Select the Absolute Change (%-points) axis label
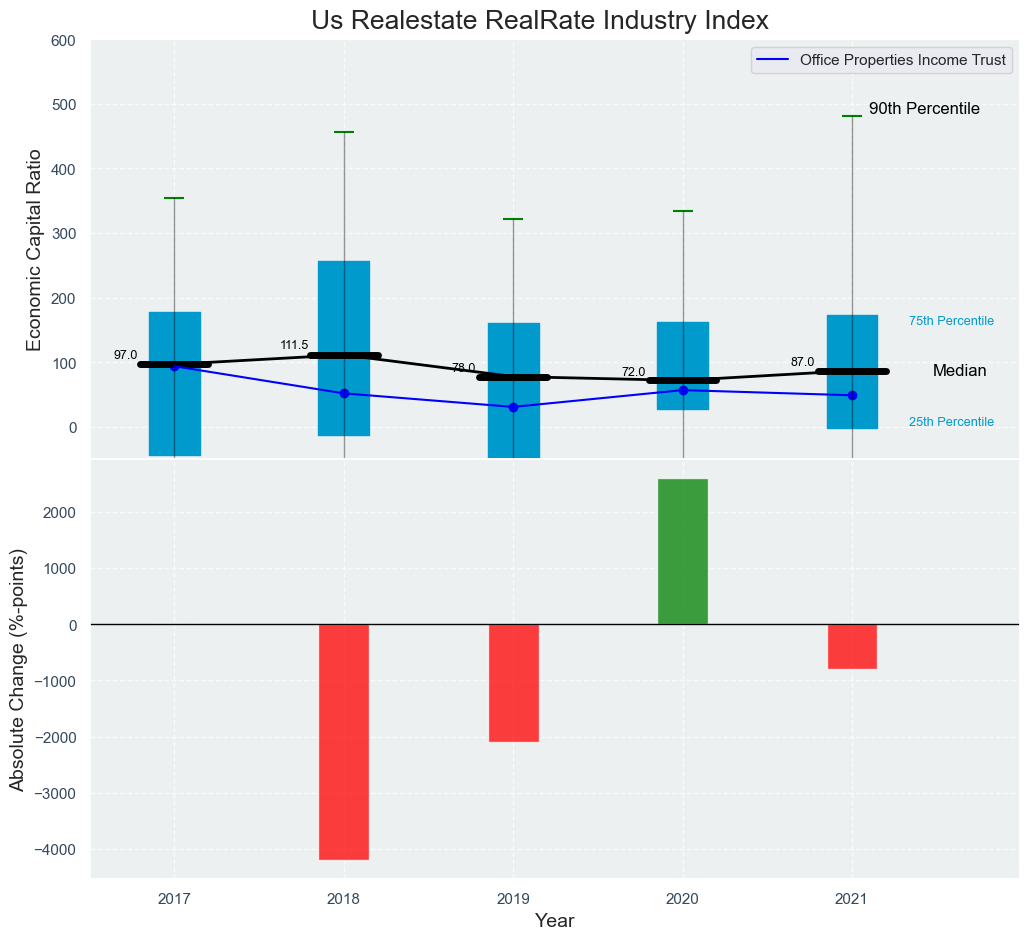1029x940 pixels. (x=17, y=669)
